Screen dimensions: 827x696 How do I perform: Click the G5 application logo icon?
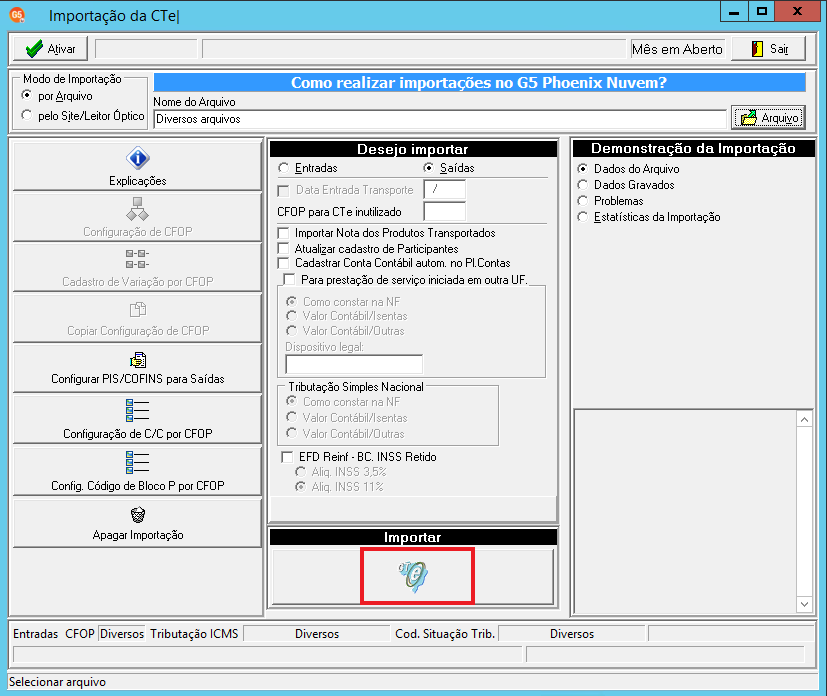(17, 15)
